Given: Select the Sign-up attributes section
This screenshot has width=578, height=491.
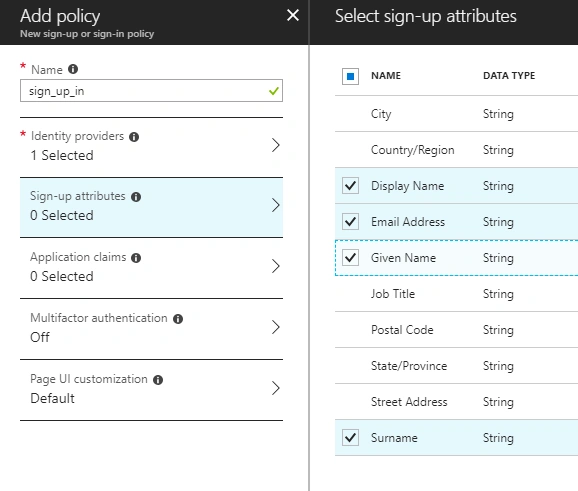Looking at the screenshot, I should pyautogui.click(x=152, y=207).
